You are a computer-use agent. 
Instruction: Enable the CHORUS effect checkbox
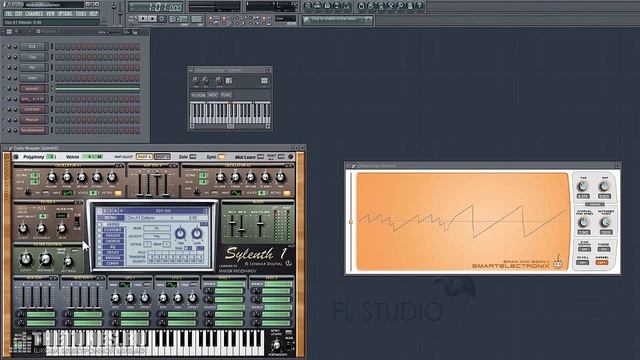tap(100, 241)
